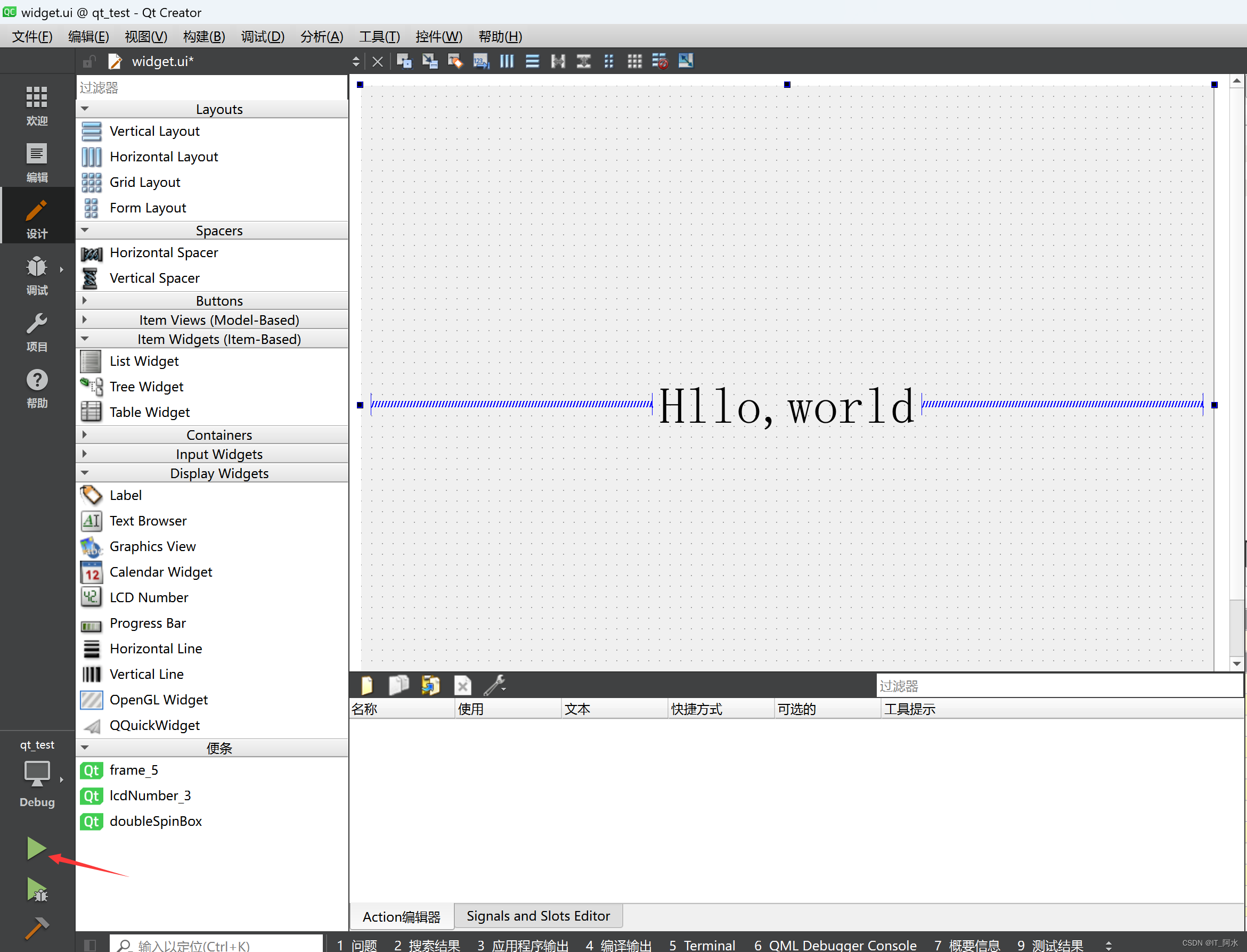Image resolution: width=1247 pixels, height=952 pixels.
Task: Click the Hllo, world label on form
Action: click(x=787, y=406)
